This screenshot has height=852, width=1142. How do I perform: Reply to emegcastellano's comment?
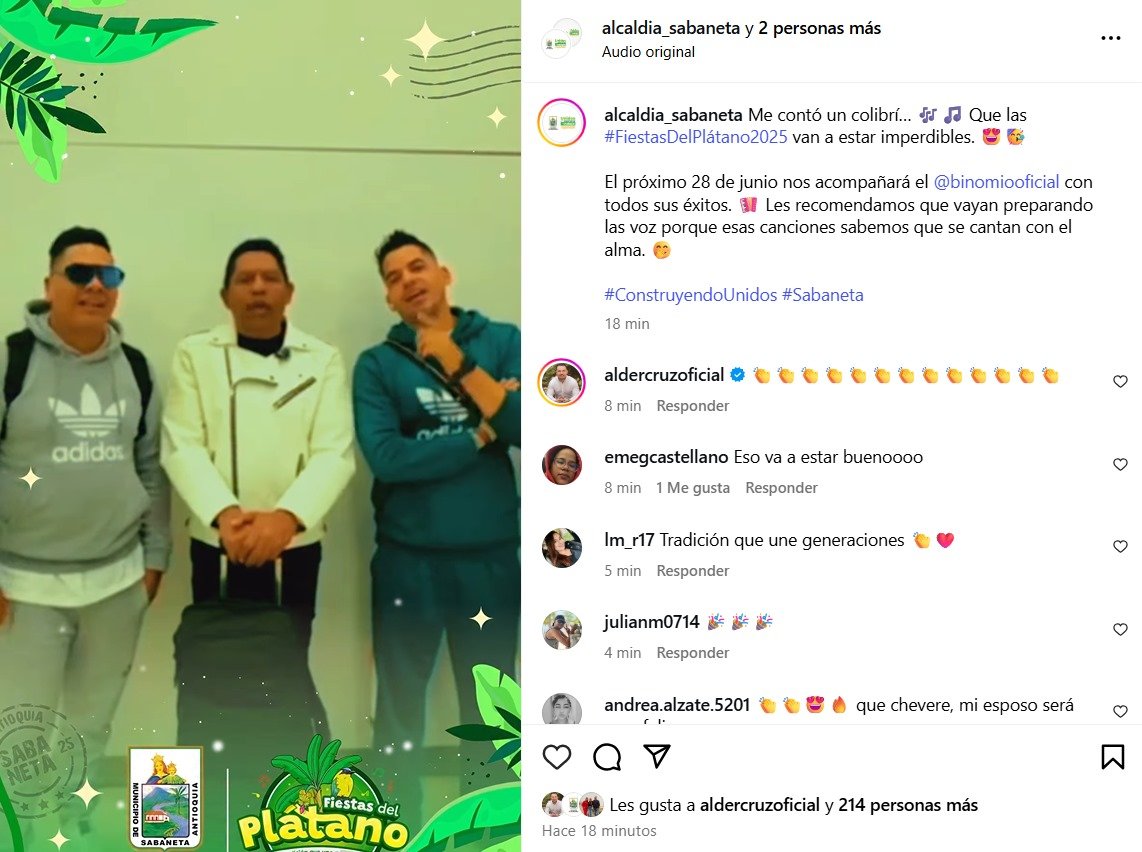coord(781,488)
